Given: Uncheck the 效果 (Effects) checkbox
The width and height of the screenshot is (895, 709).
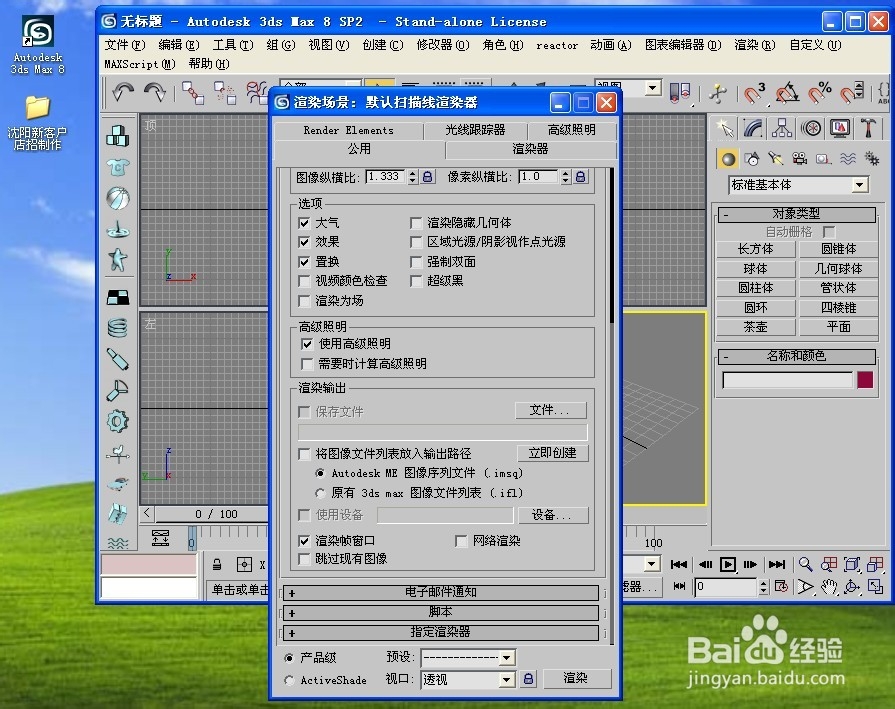Looking at the screenshot, I should [304, 242].
